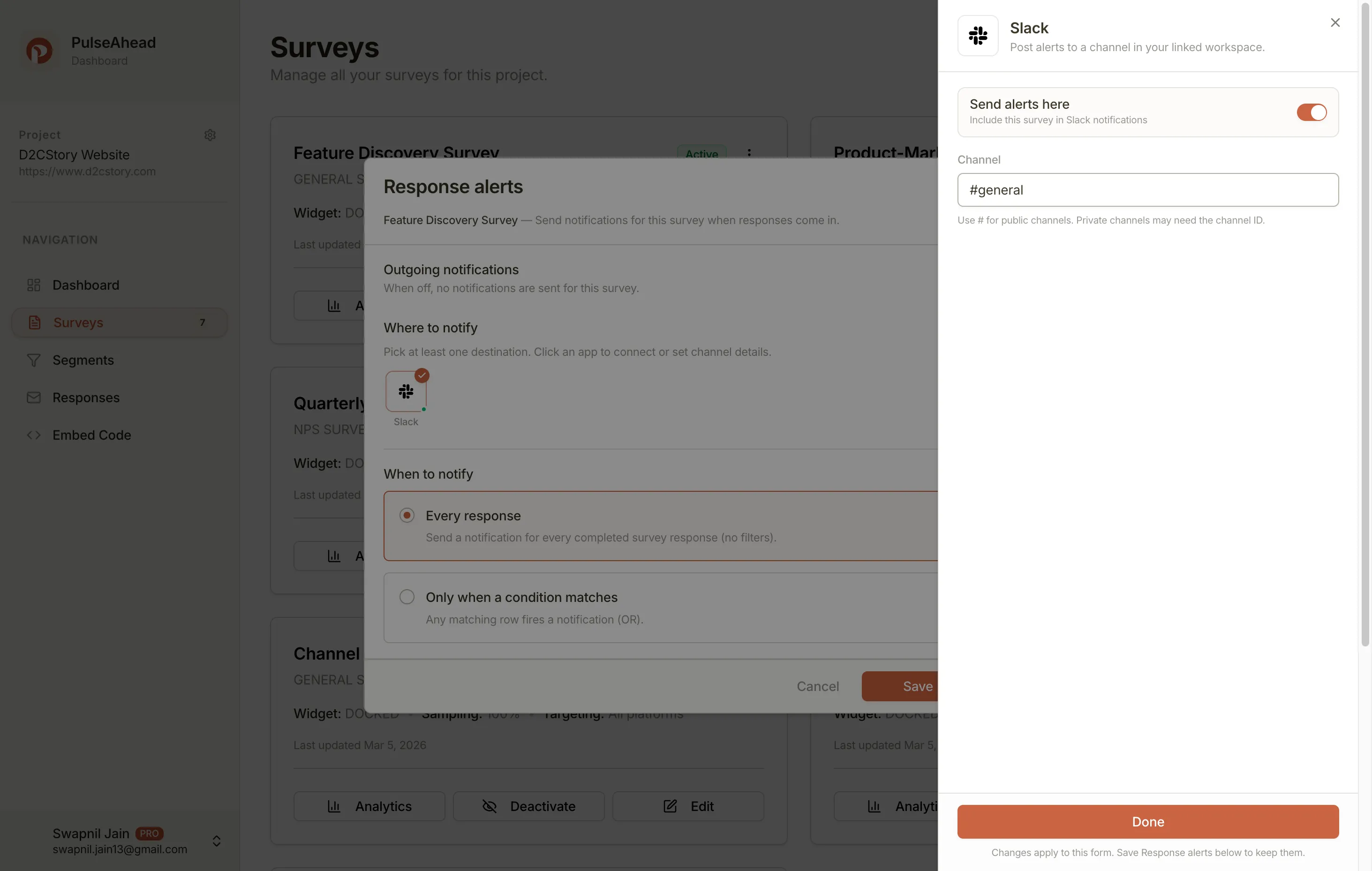Select the Every response radio button
The image size is (1372, 871).
click(x=406, y=514)
